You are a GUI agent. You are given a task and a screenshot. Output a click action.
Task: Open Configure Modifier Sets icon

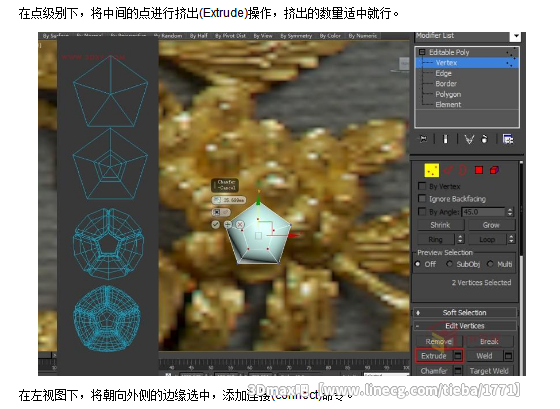point(508,139)
